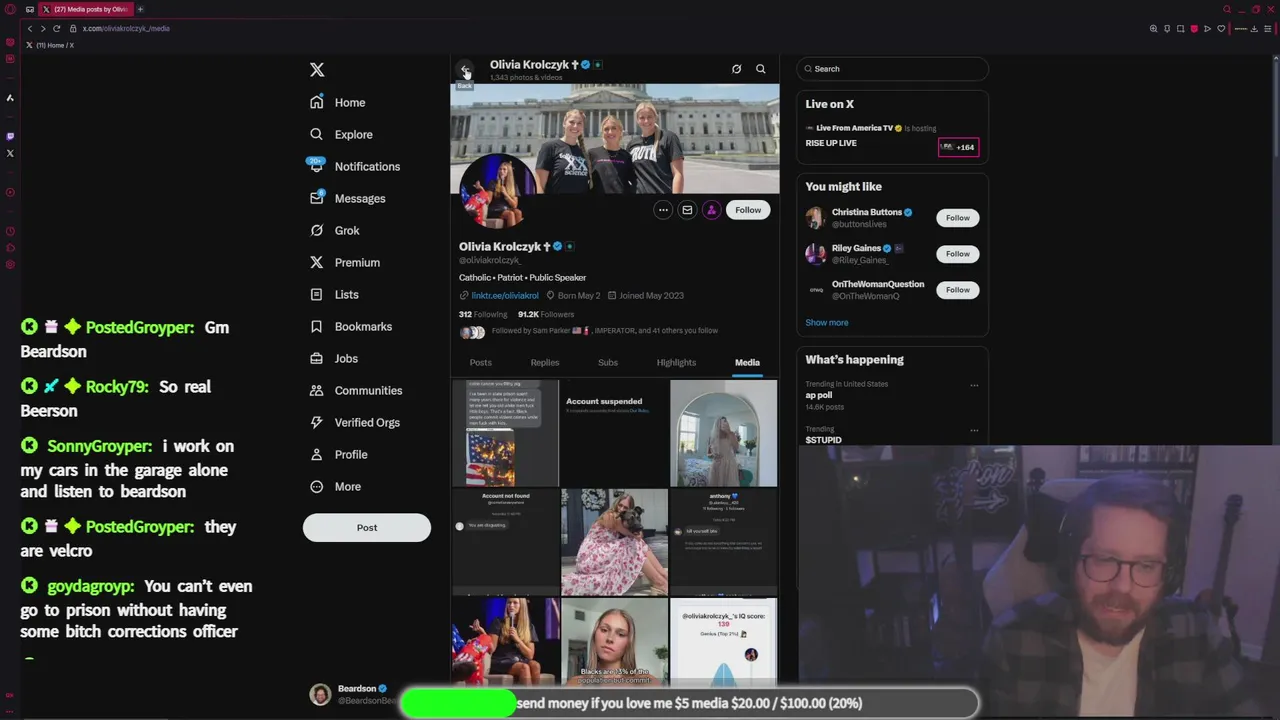Open Notifications in X sidebar
Screen dimensions: 1280x720
pyautogui.click(x=354, y=166)
